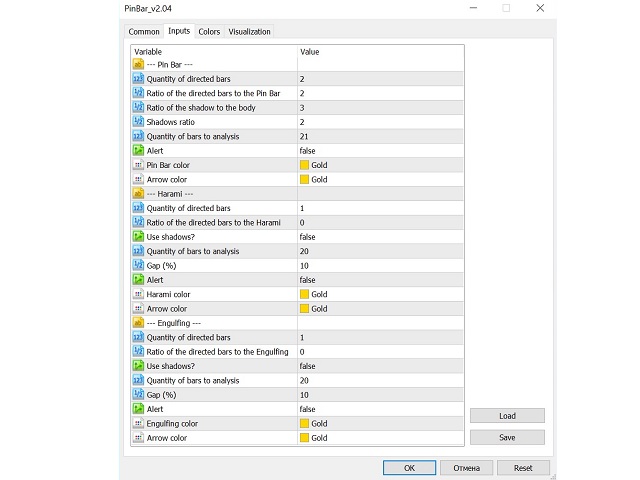Click the icon beside Shadows ratio
Screen dimensions: 640x480
(138, 122)
